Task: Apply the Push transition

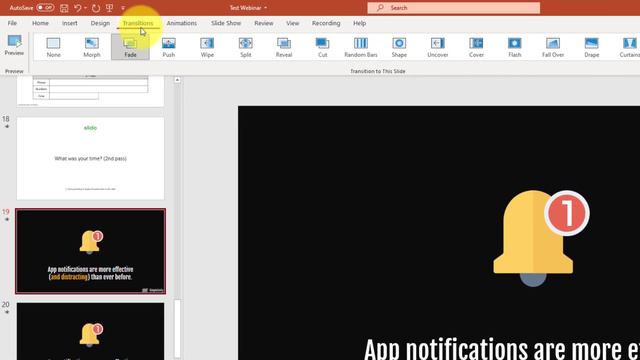Action: (x=169, y=47)
